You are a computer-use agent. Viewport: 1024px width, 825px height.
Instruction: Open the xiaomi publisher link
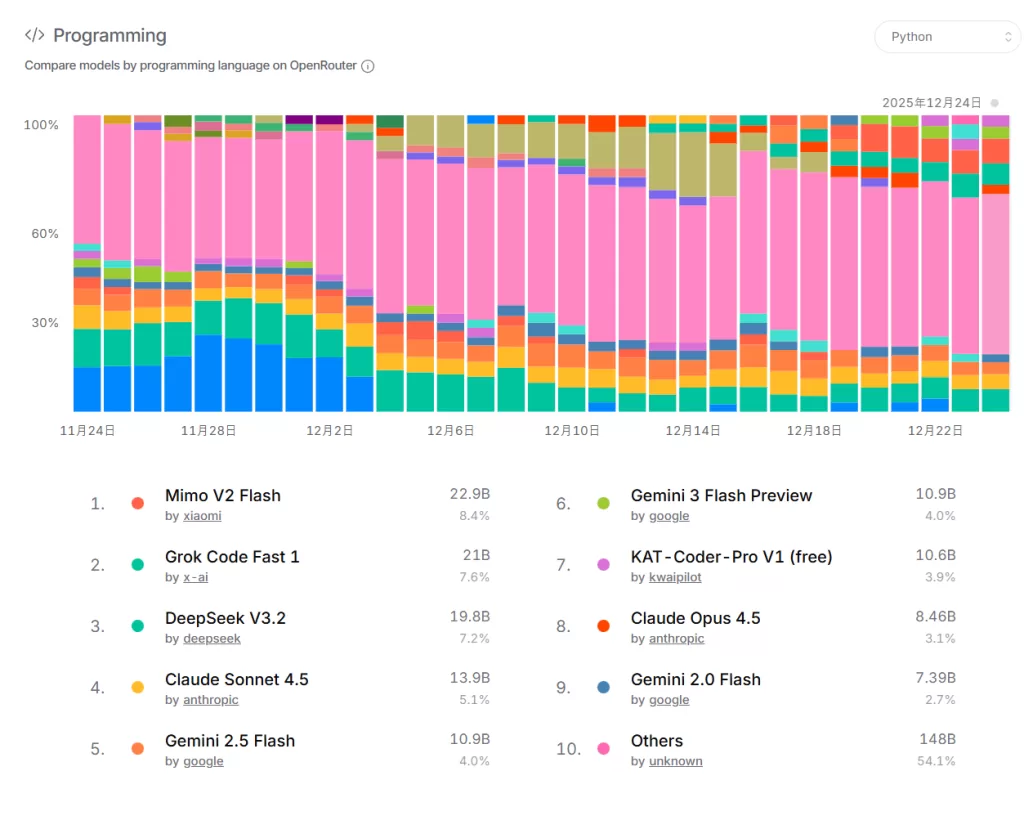201,516
